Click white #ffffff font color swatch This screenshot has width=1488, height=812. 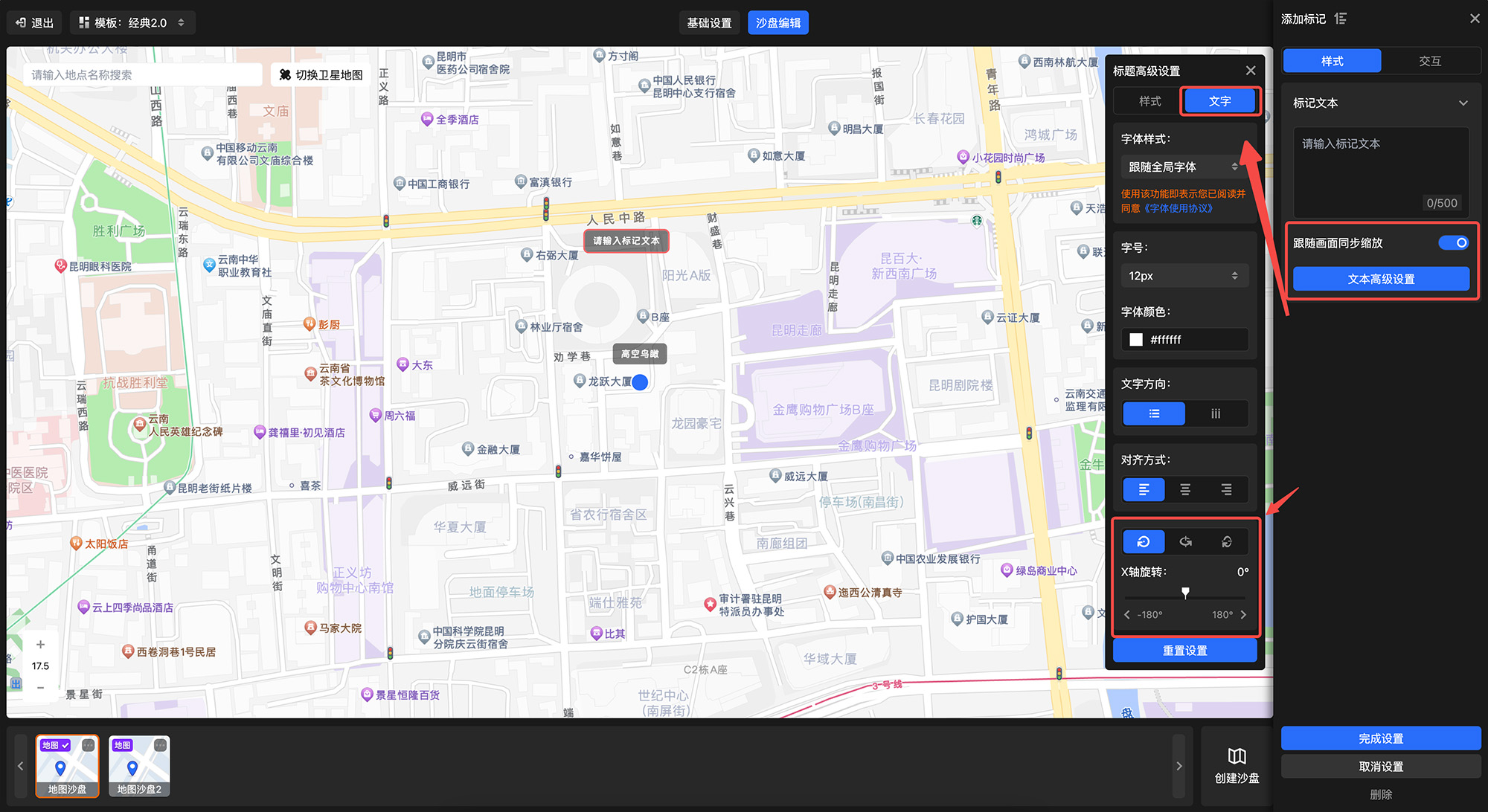tap(1136, 340)
